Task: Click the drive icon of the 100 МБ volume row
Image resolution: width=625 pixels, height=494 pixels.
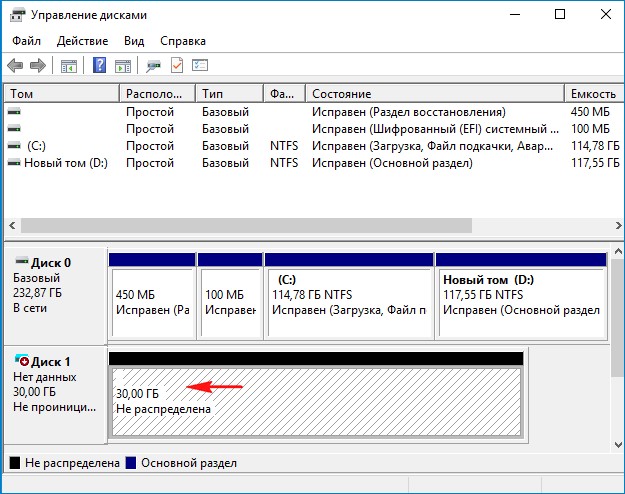Action: 14,129
